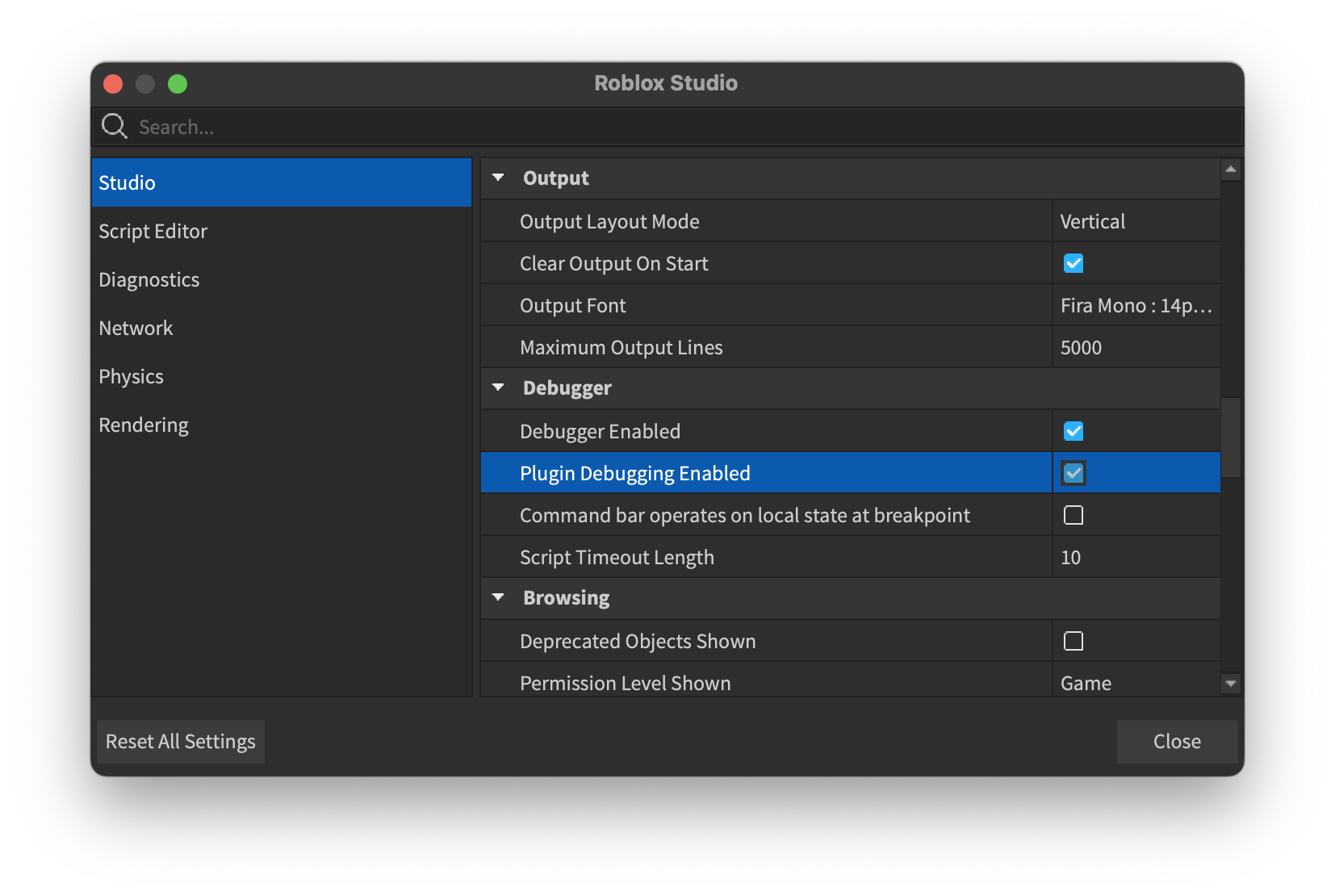Click the Reset All Settings button
The height and width of the screenshot is (896, 1335).
[181, 741]
